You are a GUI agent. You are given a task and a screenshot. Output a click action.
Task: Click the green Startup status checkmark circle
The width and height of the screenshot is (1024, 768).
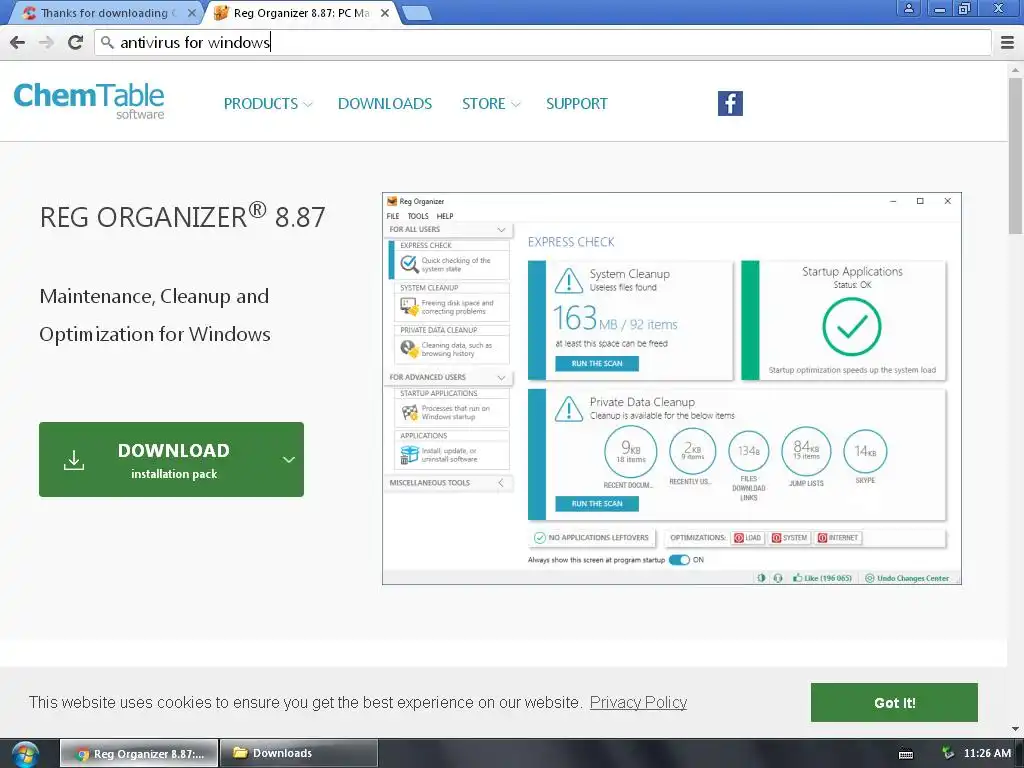point(852,327)
